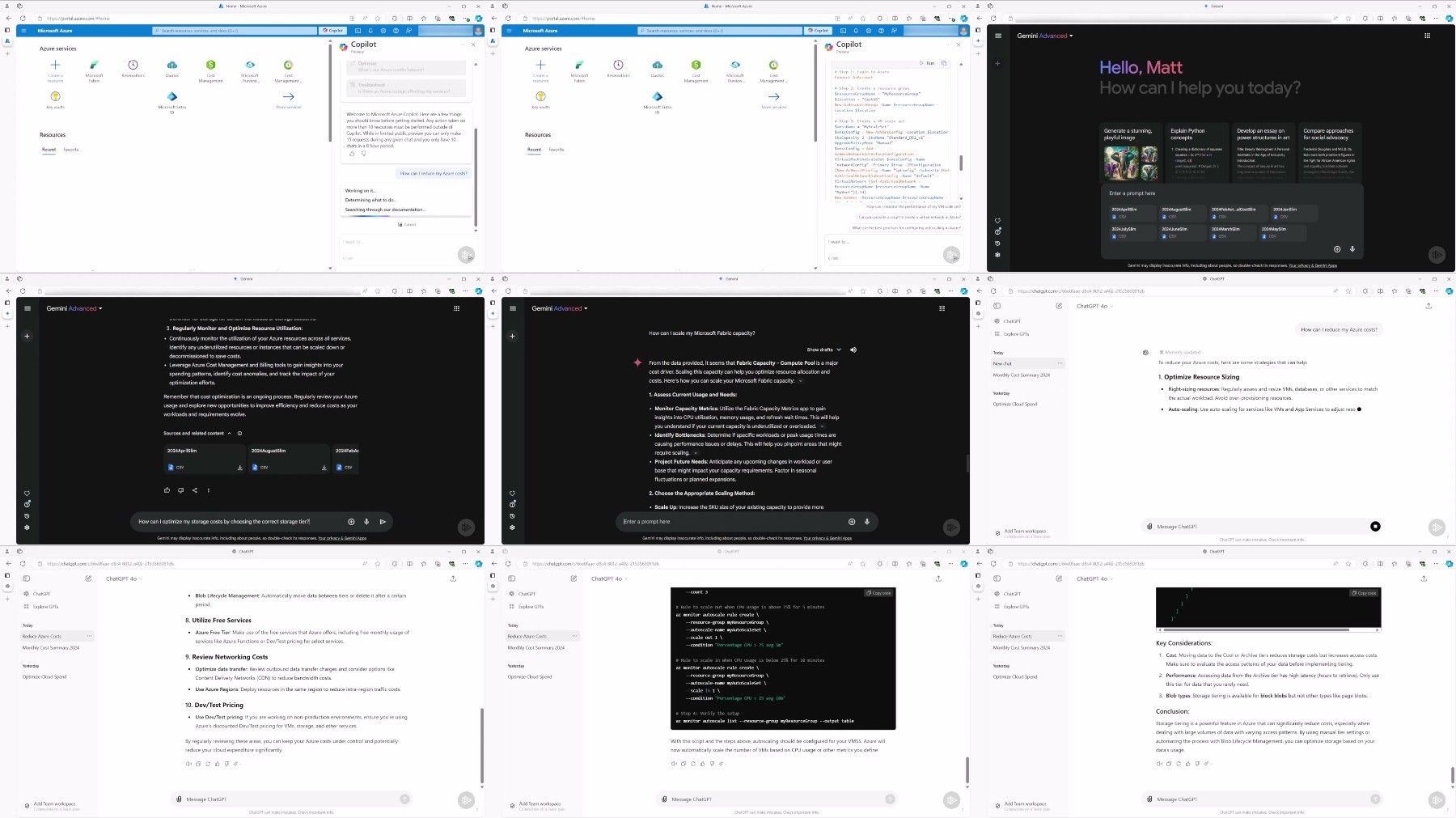The image size is (1456, 818).
Task: Compose a new chat in the ChatGPT window still generating
Action: click(x=1059, y=306)
